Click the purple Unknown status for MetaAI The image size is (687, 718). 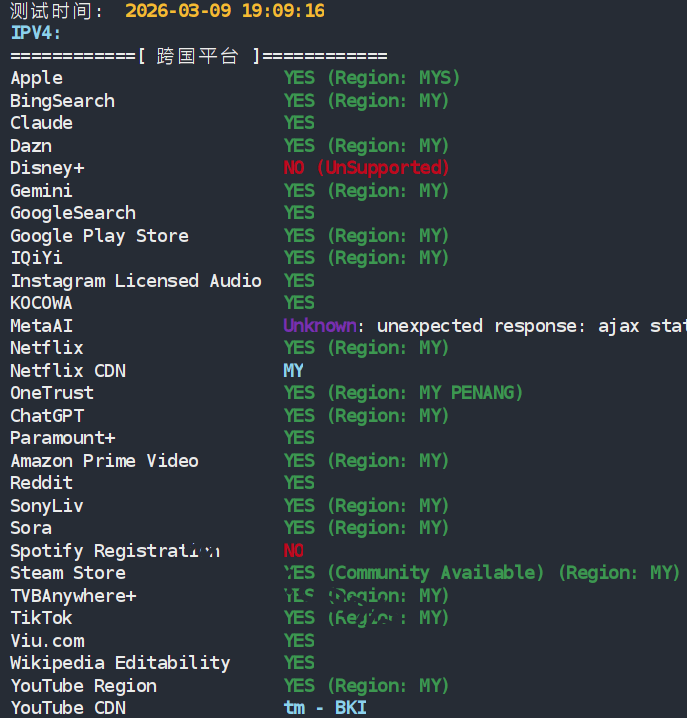[x=319, y=326]
